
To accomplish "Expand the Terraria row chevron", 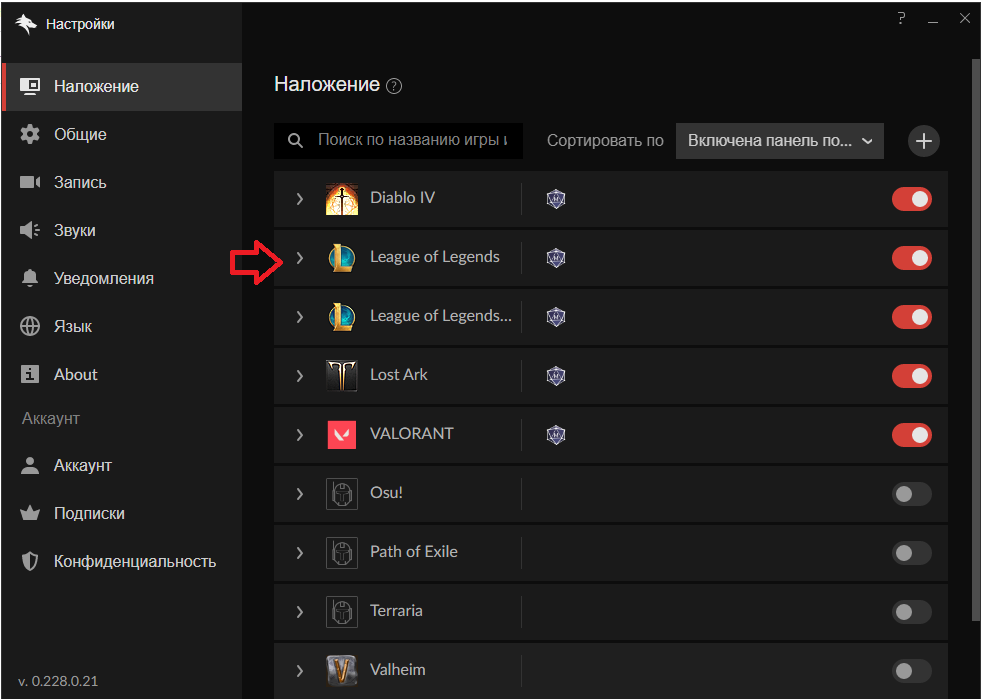I will point(300,611).
